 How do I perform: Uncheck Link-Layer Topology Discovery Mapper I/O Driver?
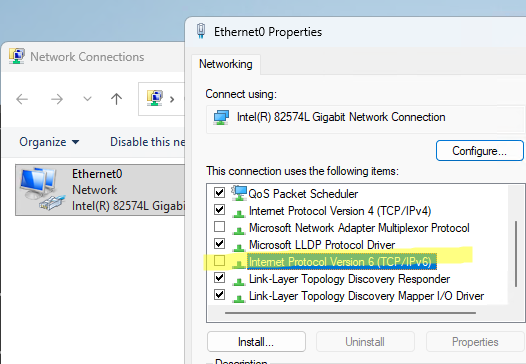pos(219,295)
